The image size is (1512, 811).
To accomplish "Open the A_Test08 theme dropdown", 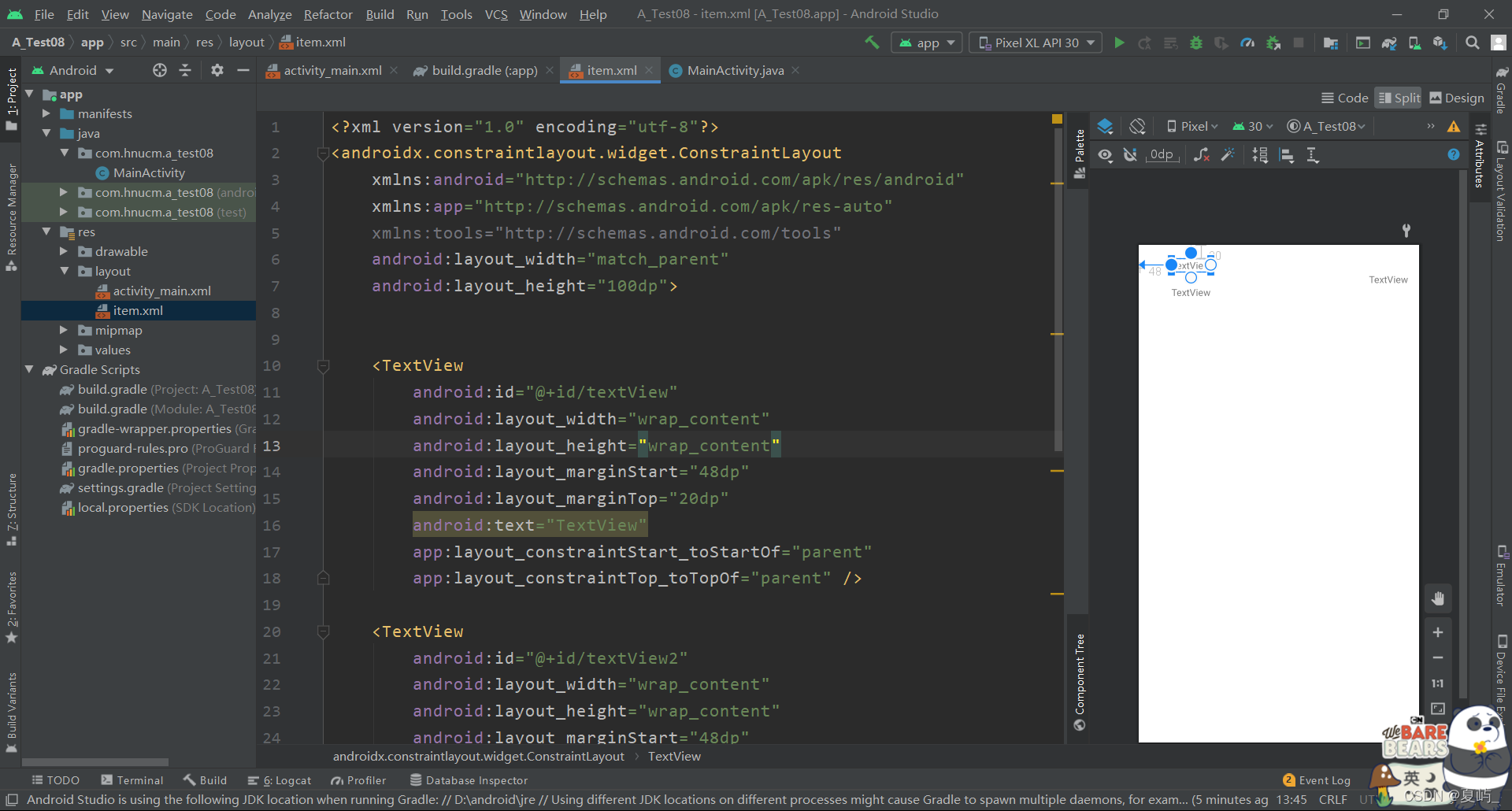I will [x=1326, y=126].
